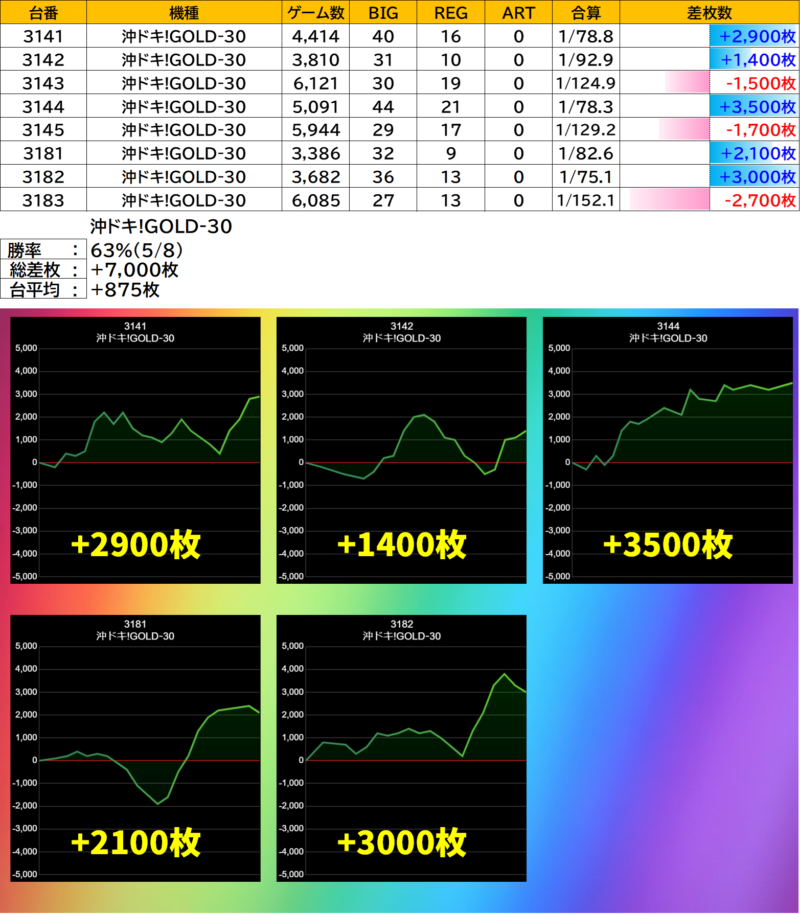The image size is (800, 914).
Task: Open the slump graph for machine 3142
Action: [402, 450]
